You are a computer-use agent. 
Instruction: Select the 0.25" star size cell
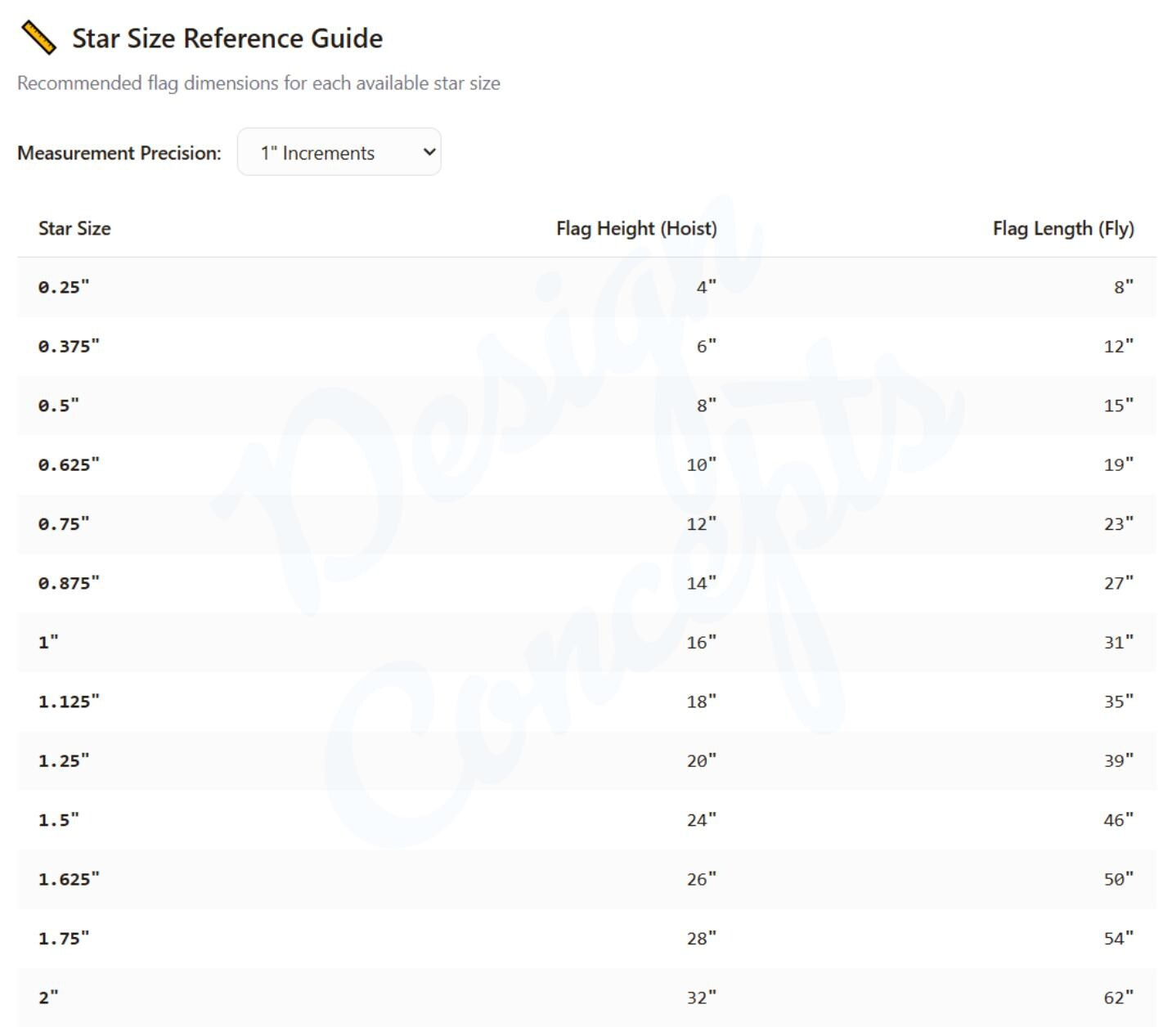[x=64, y=287]
